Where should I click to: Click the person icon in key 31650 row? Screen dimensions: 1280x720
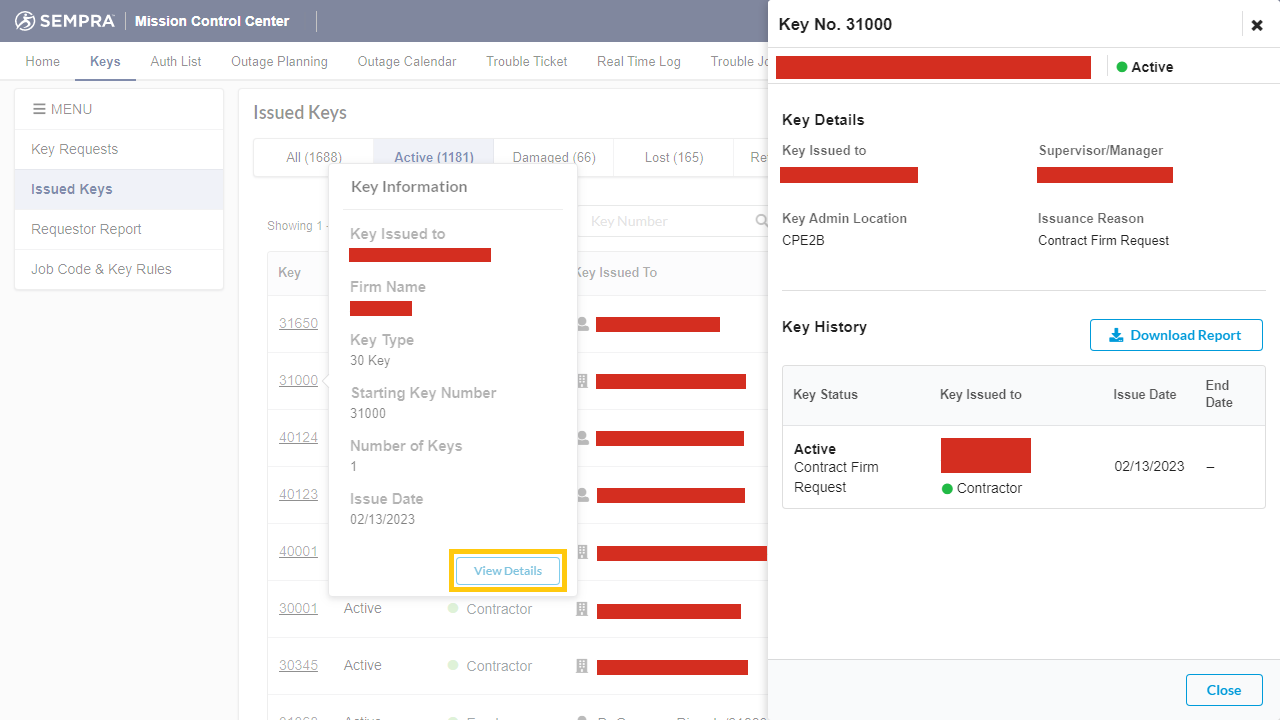click(x=582, y=324)
